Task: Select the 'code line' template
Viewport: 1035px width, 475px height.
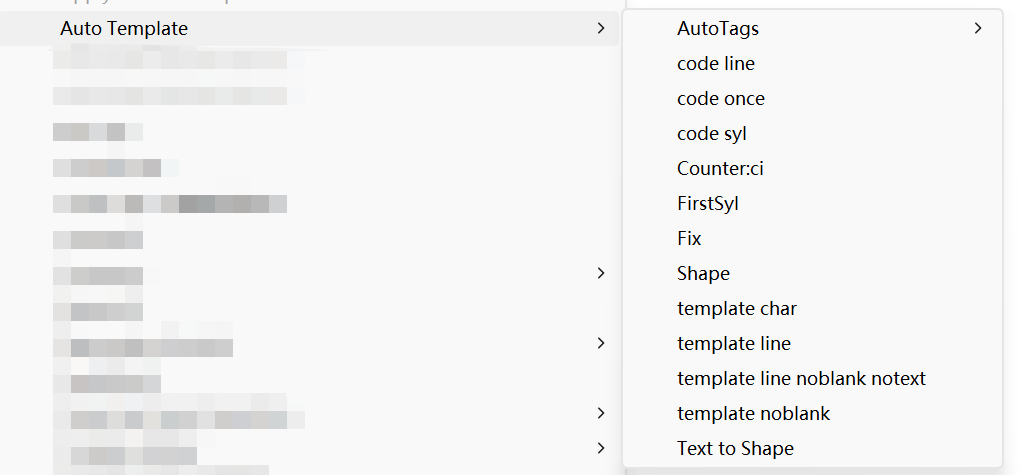Action: 715,63
